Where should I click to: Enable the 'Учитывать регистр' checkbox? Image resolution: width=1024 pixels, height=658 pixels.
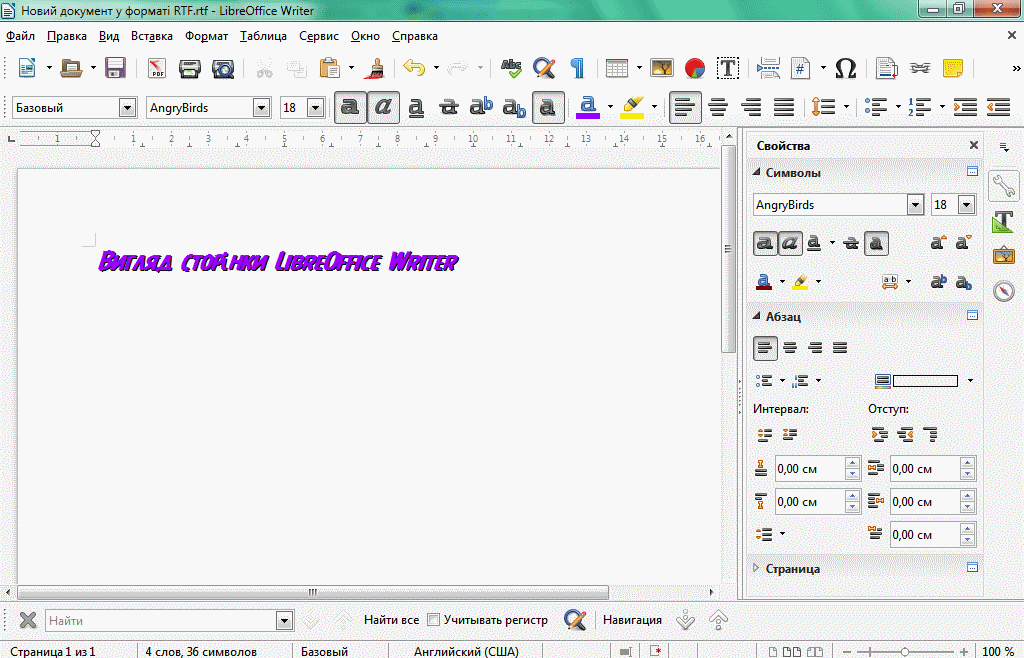[x=433, y=620]
